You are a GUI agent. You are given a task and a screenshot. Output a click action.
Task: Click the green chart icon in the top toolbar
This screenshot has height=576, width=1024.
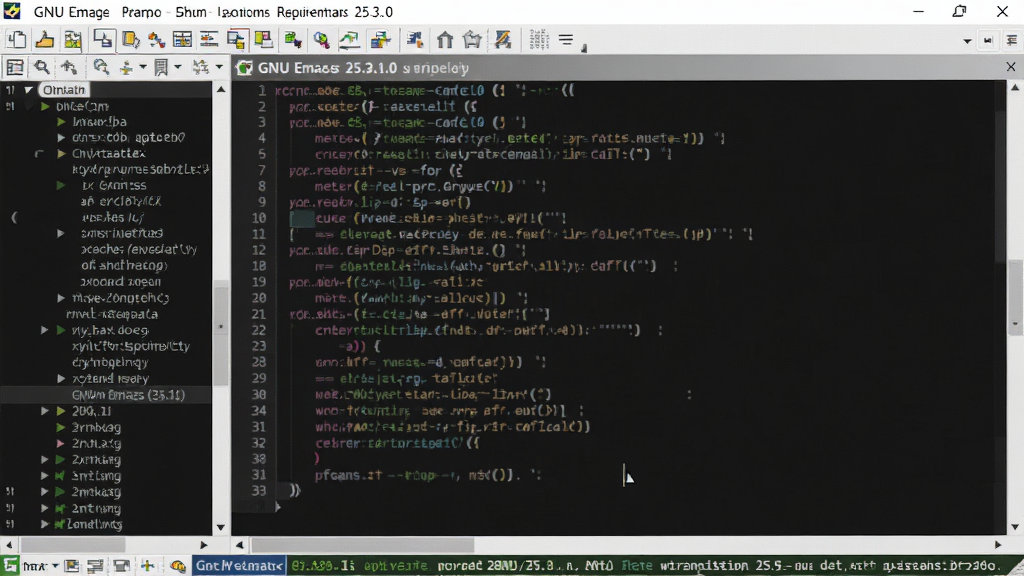pyautogui.click(x=349, y=40)
